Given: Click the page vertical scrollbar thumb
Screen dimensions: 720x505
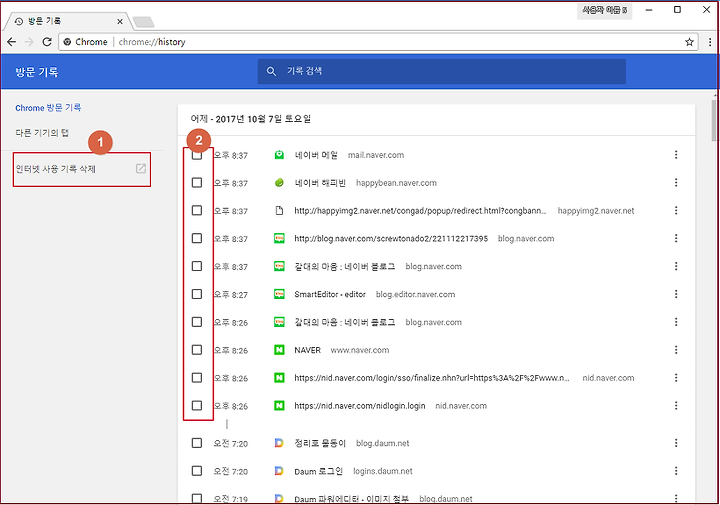Looking at the screenshot, I should (714, 120).
